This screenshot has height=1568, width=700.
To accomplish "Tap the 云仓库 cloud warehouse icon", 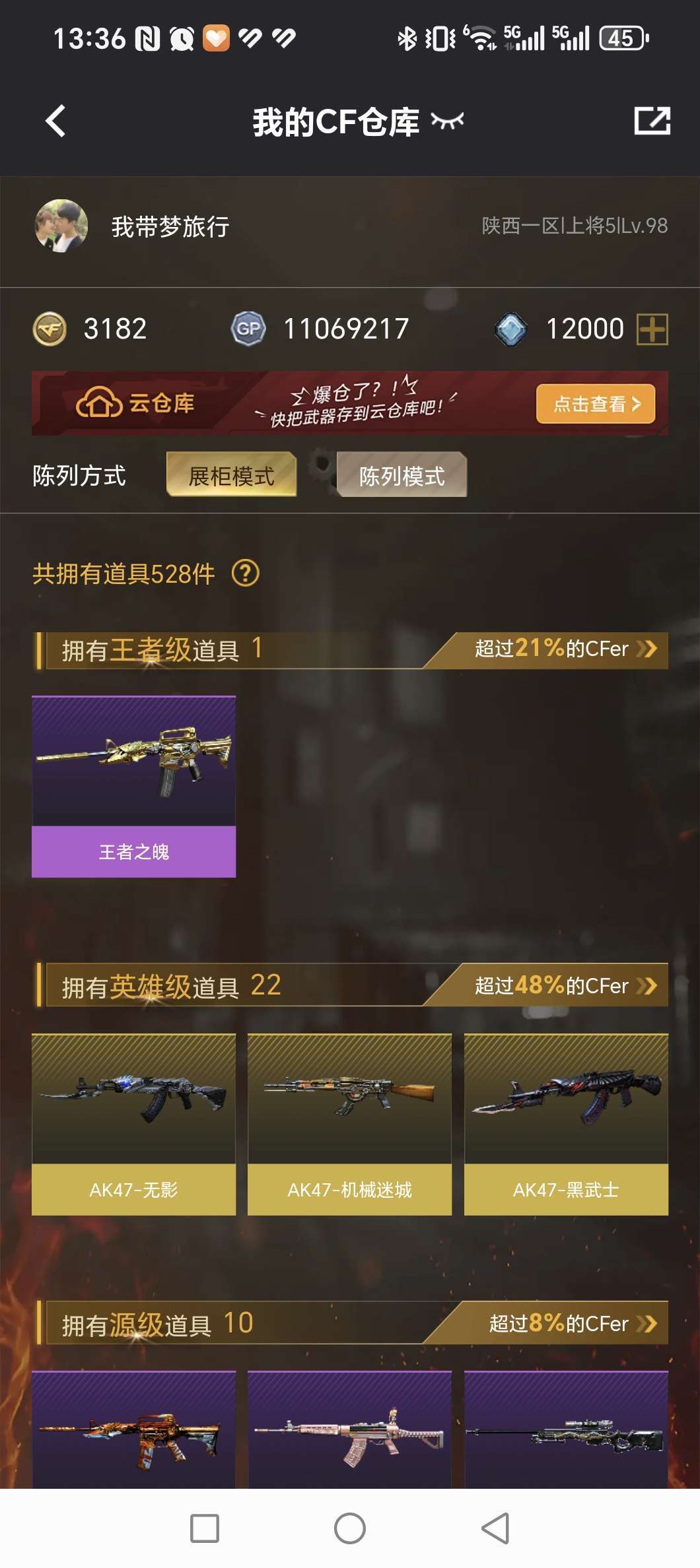I will (99, 403).
